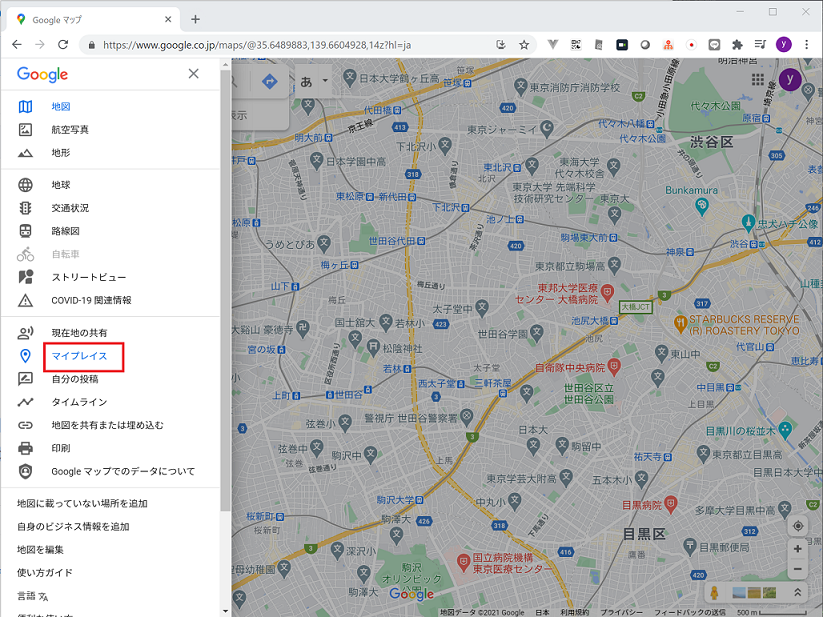The width and height of the screenshot is (823, 617).
Task: Click the zoom in plus icon
Action: (797, 549)
